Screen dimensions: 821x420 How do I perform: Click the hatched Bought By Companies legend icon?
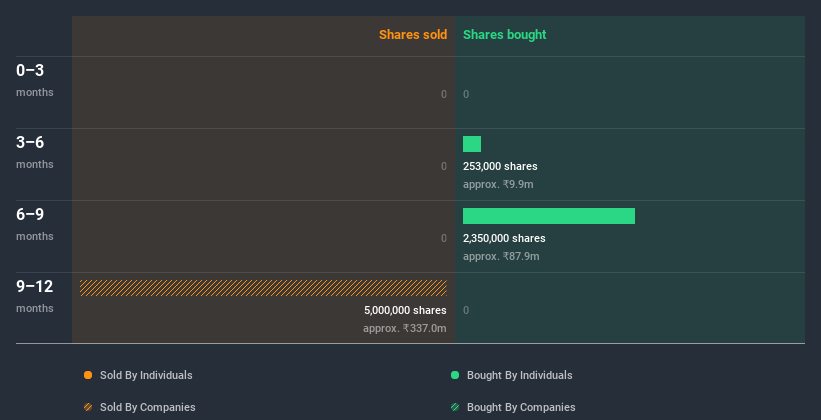455,407
